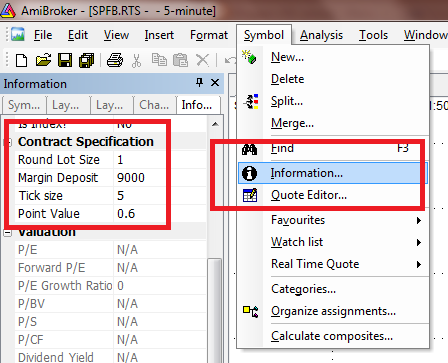Screen dimensions: 448x363
Task: Collapse the Contract Specification section
Action: (8, 142)
